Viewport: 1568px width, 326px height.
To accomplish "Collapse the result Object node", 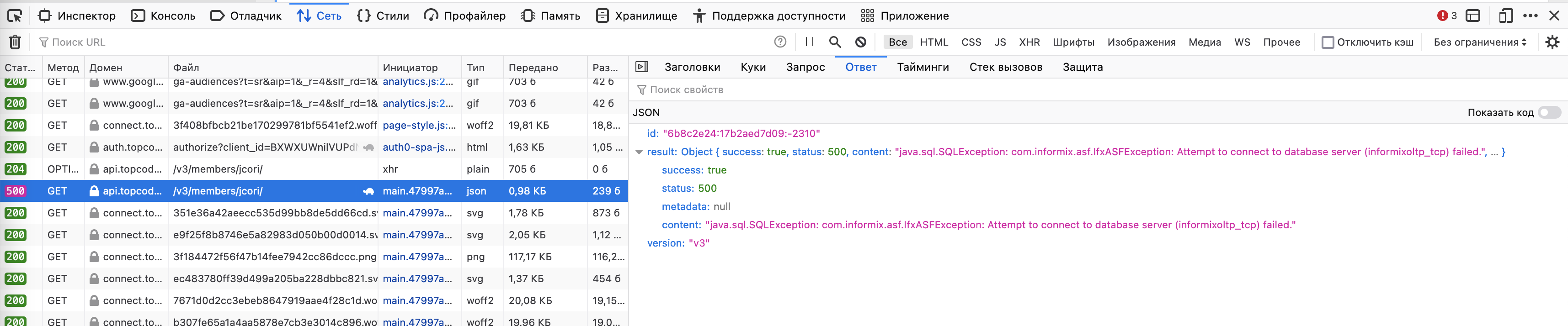I will click(x=639, y=152).
